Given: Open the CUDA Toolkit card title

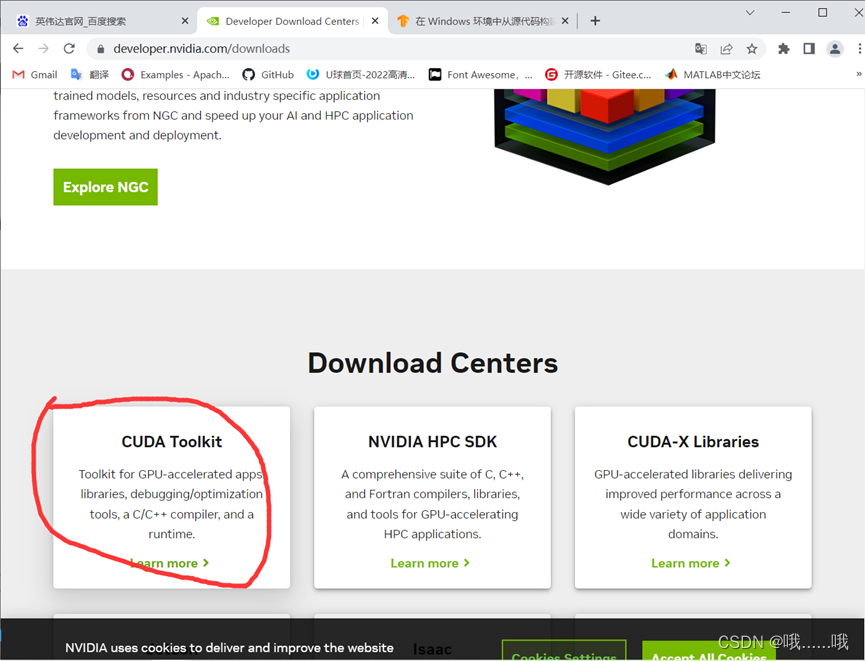Looking at the screenshot, I should 172,442.
